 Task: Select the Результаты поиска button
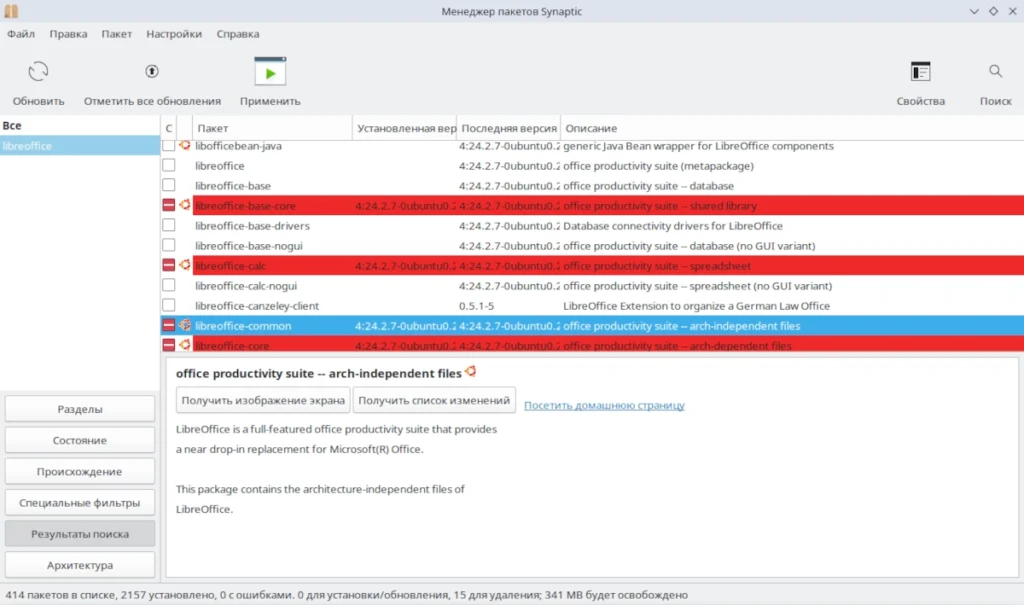[80, 534]
